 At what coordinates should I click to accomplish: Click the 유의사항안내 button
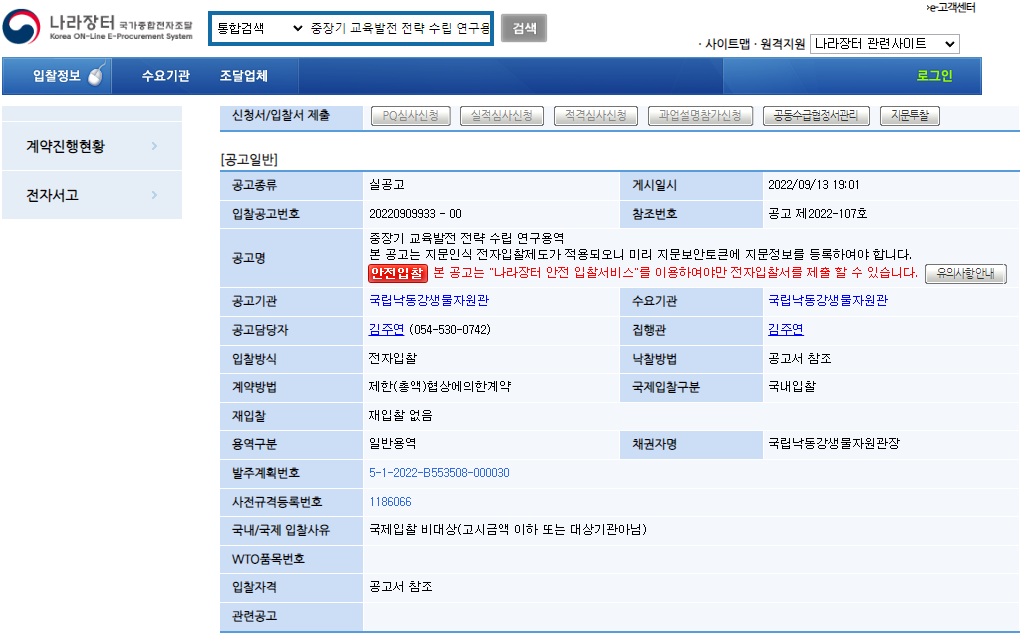point(965,273)
